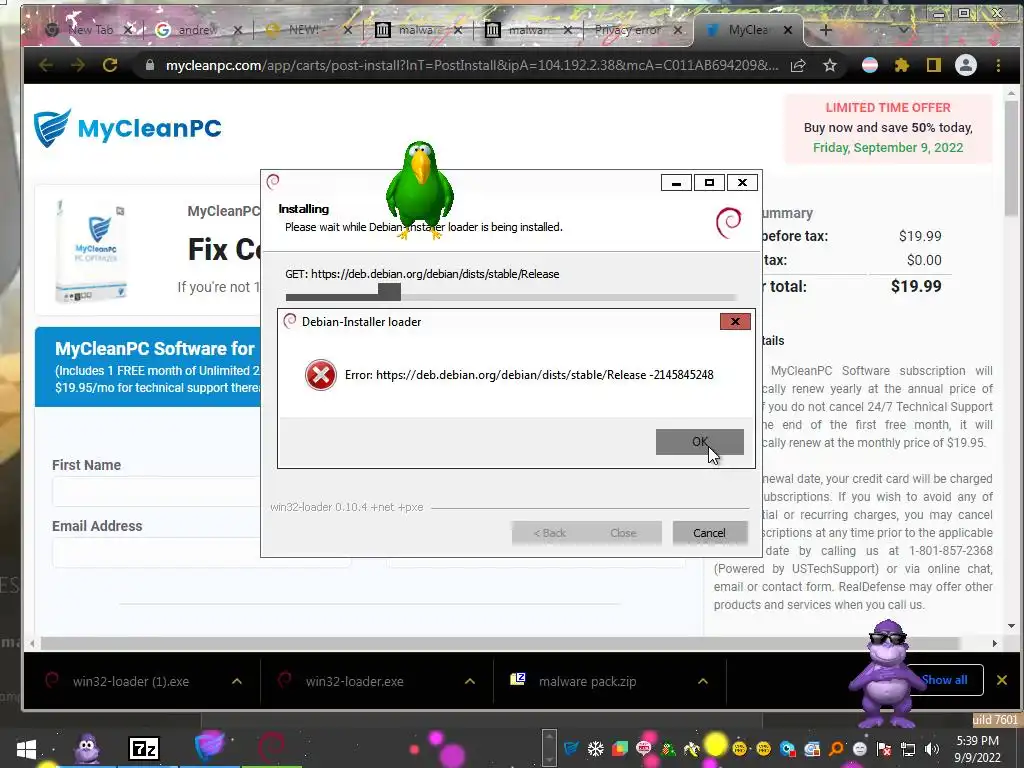This screenshot has width=1024, height=768.
Task: Toggle the browser side panel
Action: [934, 65]
